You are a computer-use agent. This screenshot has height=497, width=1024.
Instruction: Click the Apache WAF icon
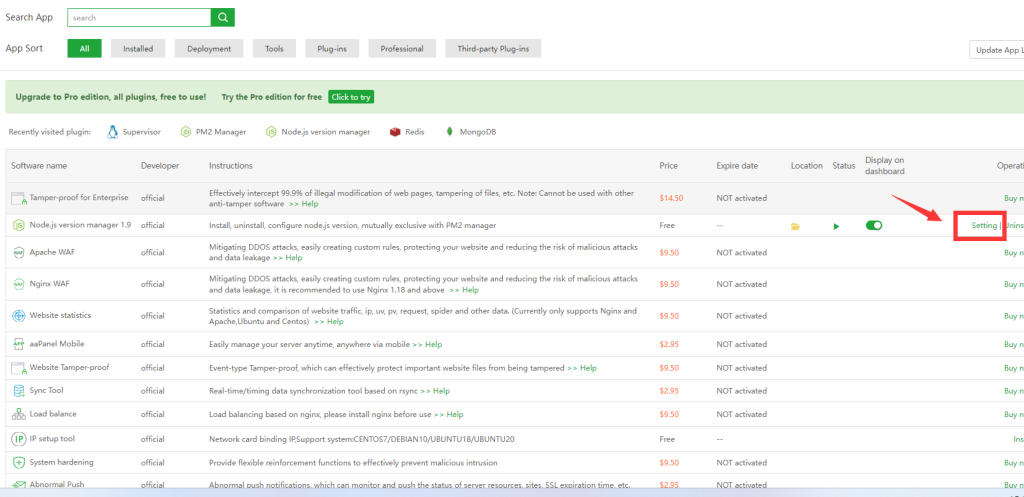click(x=18, y=253)
